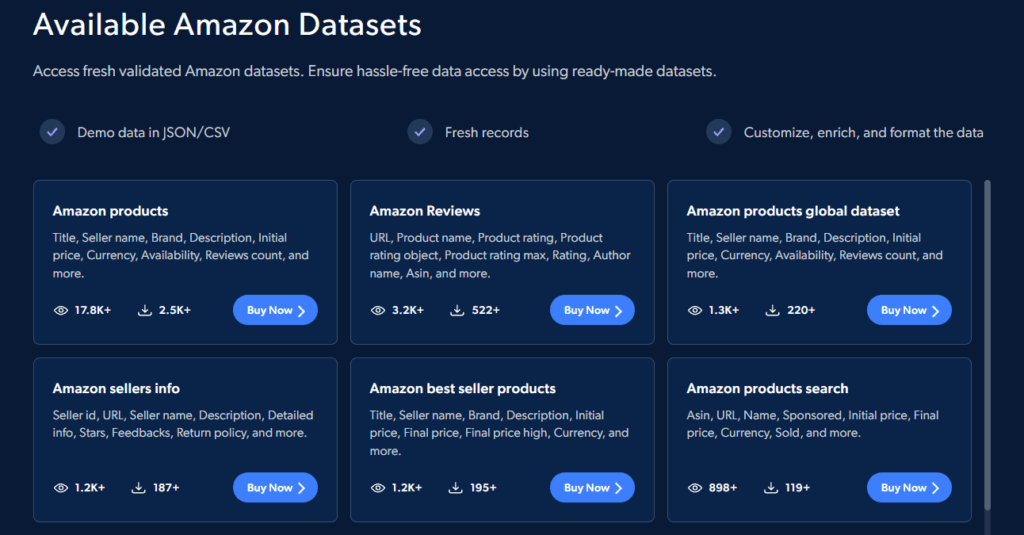Viewport: 1024px width, 535px height.
Task: Click the eye icon on Amazon sellers info card
Action: click(61, 488)
